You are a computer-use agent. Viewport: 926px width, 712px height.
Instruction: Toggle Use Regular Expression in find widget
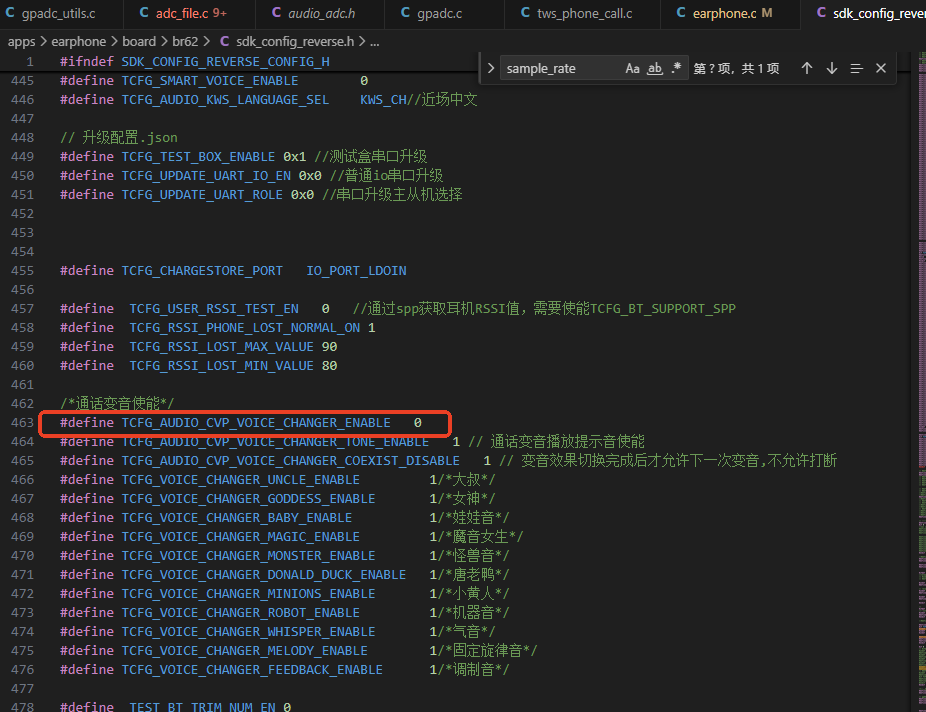coord(677,68)
